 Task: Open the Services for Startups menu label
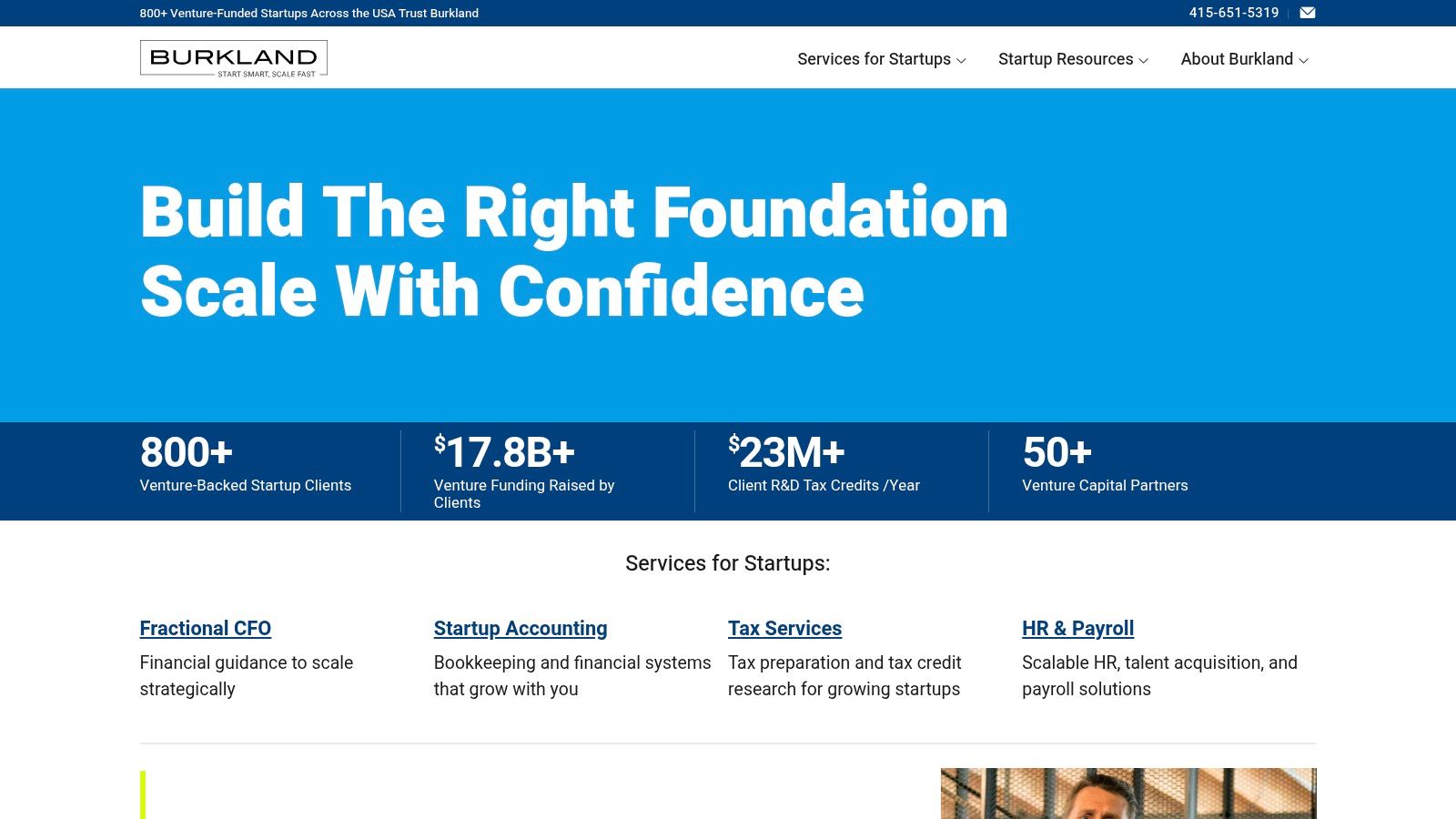(x=873, y=59)
